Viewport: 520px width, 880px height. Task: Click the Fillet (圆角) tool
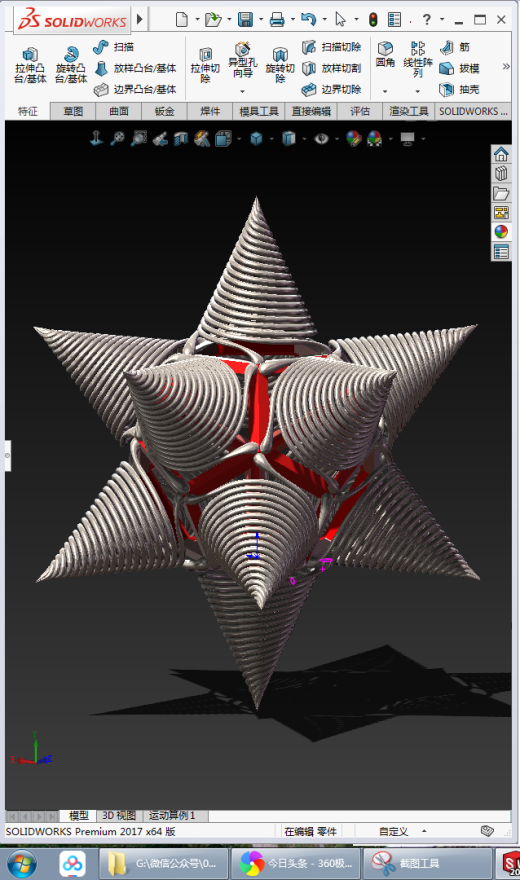[x=385, y=54]
